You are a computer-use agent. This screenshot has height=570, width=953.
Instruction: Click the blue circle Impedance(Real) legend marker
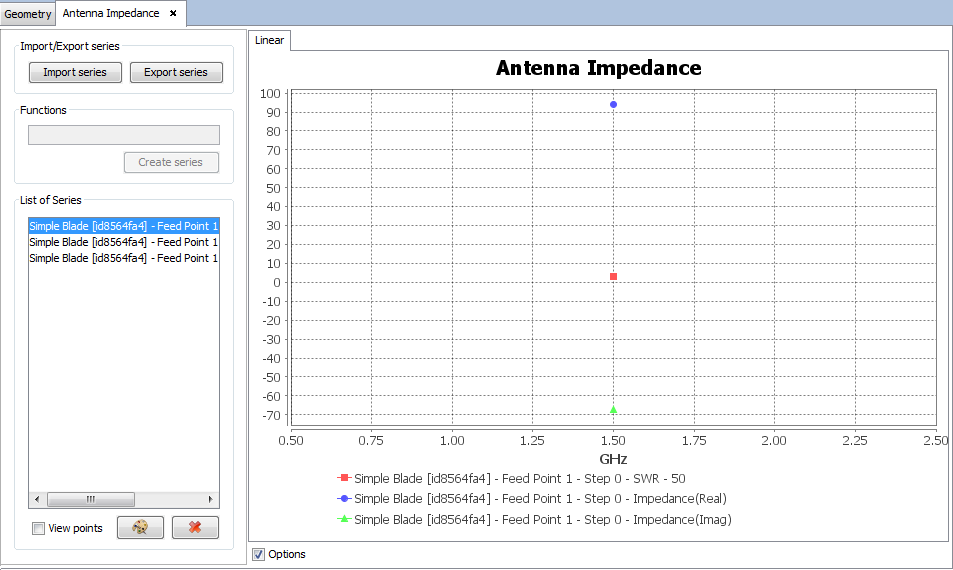click(x=344, y=498)
